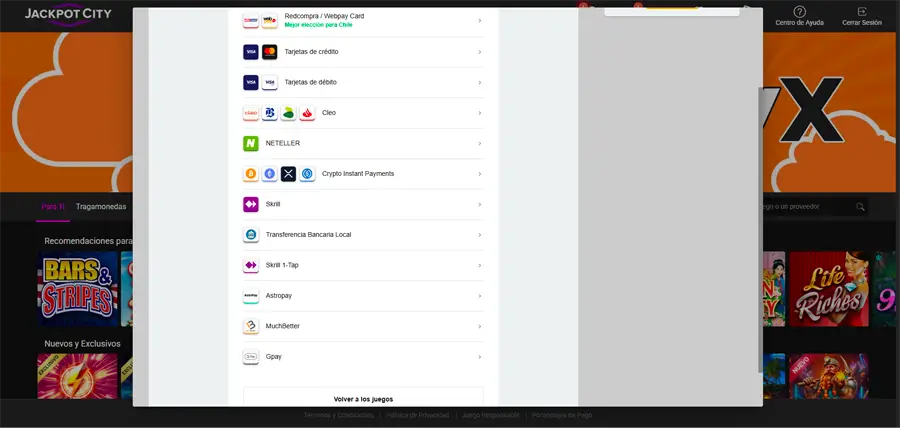The height and width of the screenshot is (428, 900).
Task: Expand the NETELLER row chevron
Action: (480, 143)
